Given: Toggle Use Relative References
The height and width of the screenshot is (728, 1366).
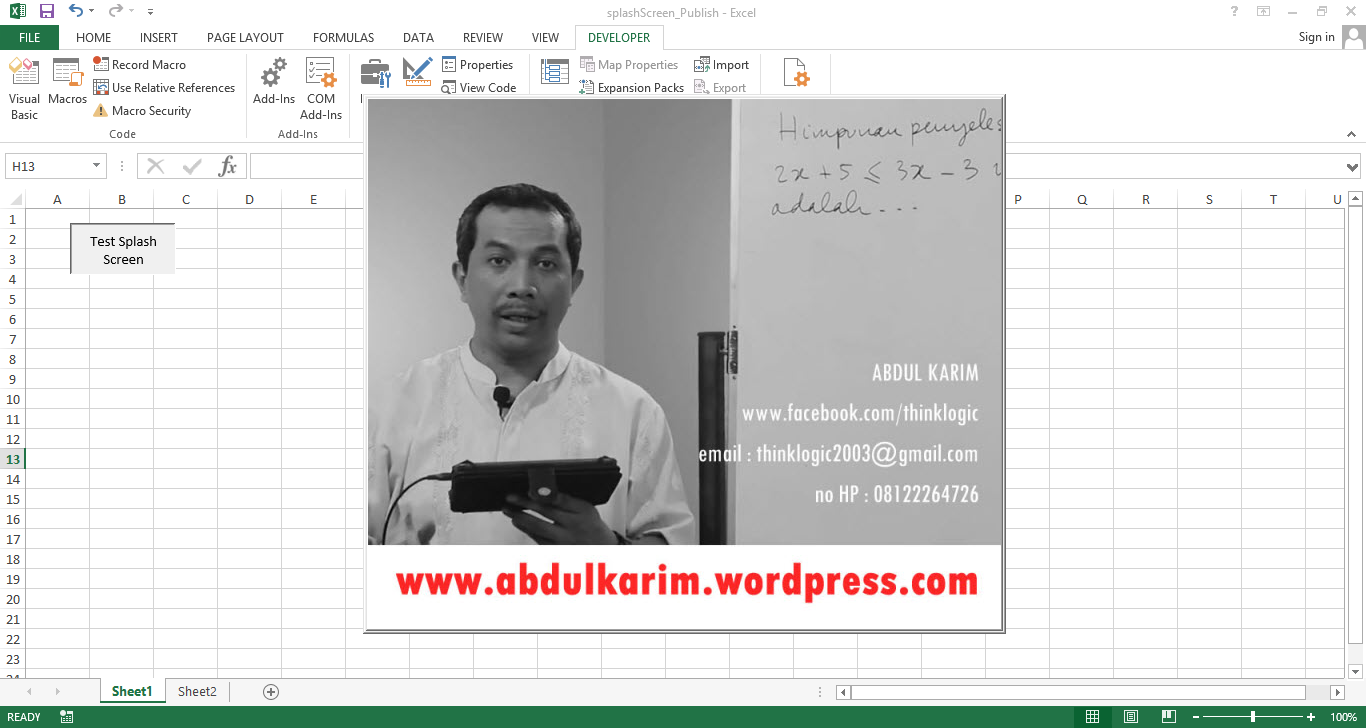Looking at the screenshot, I should point(164,88).
